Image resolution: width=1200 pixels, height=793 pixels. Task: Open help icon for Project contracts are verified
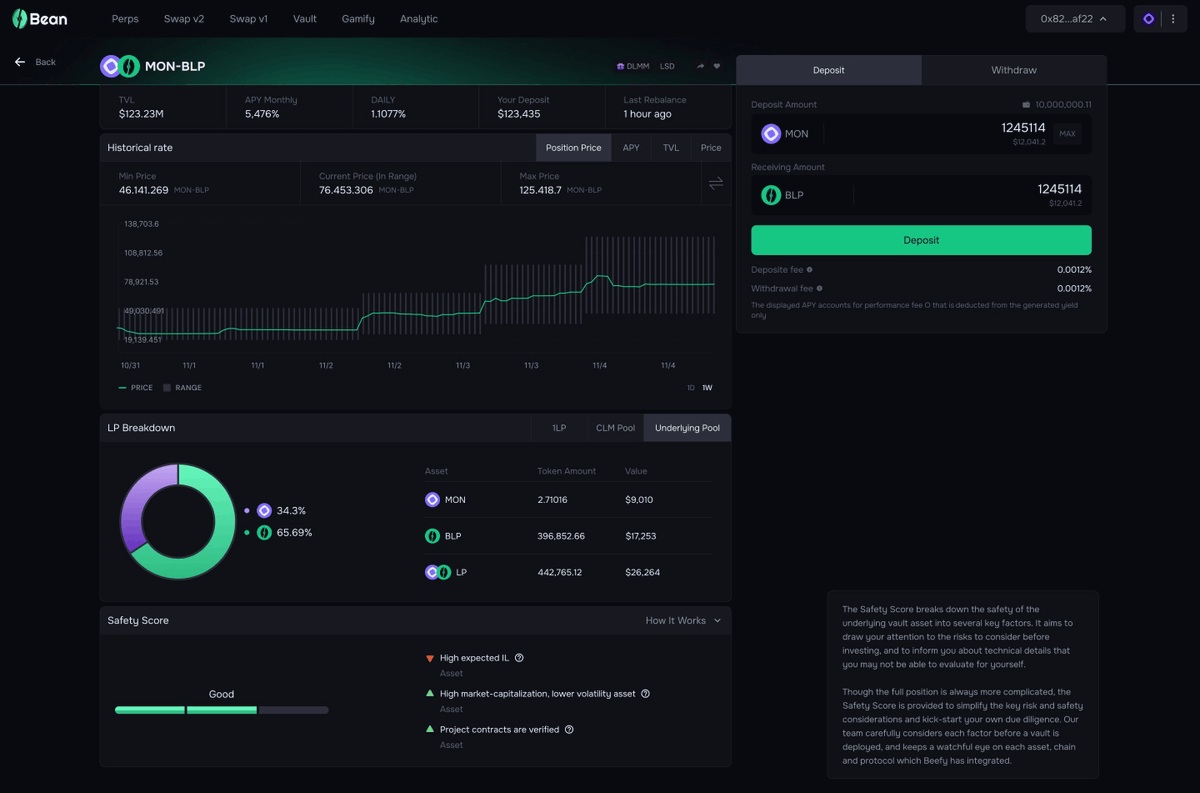[569, 730]
